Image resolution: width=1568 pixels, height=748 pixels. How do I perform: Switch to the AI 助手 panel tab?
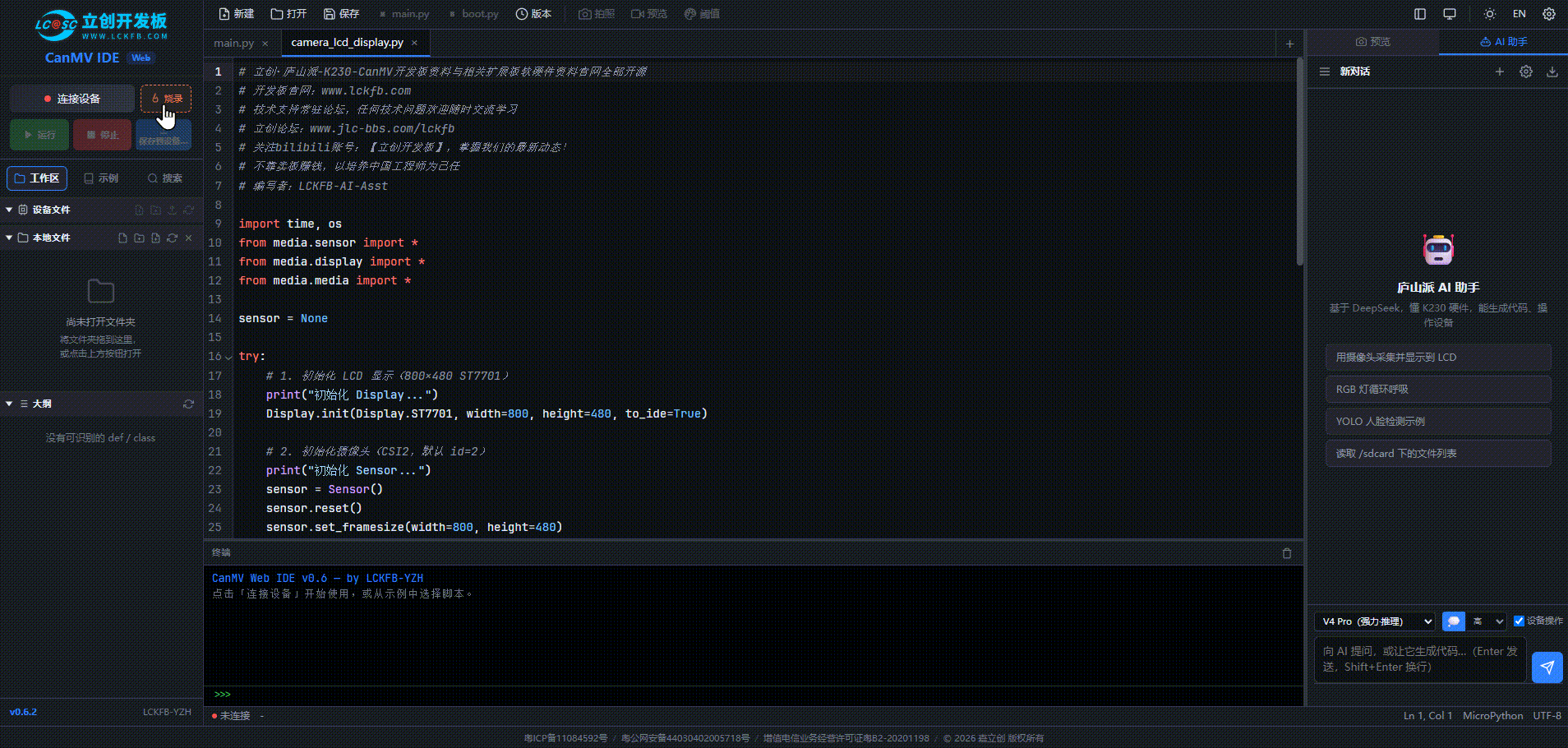[1503, 42]
